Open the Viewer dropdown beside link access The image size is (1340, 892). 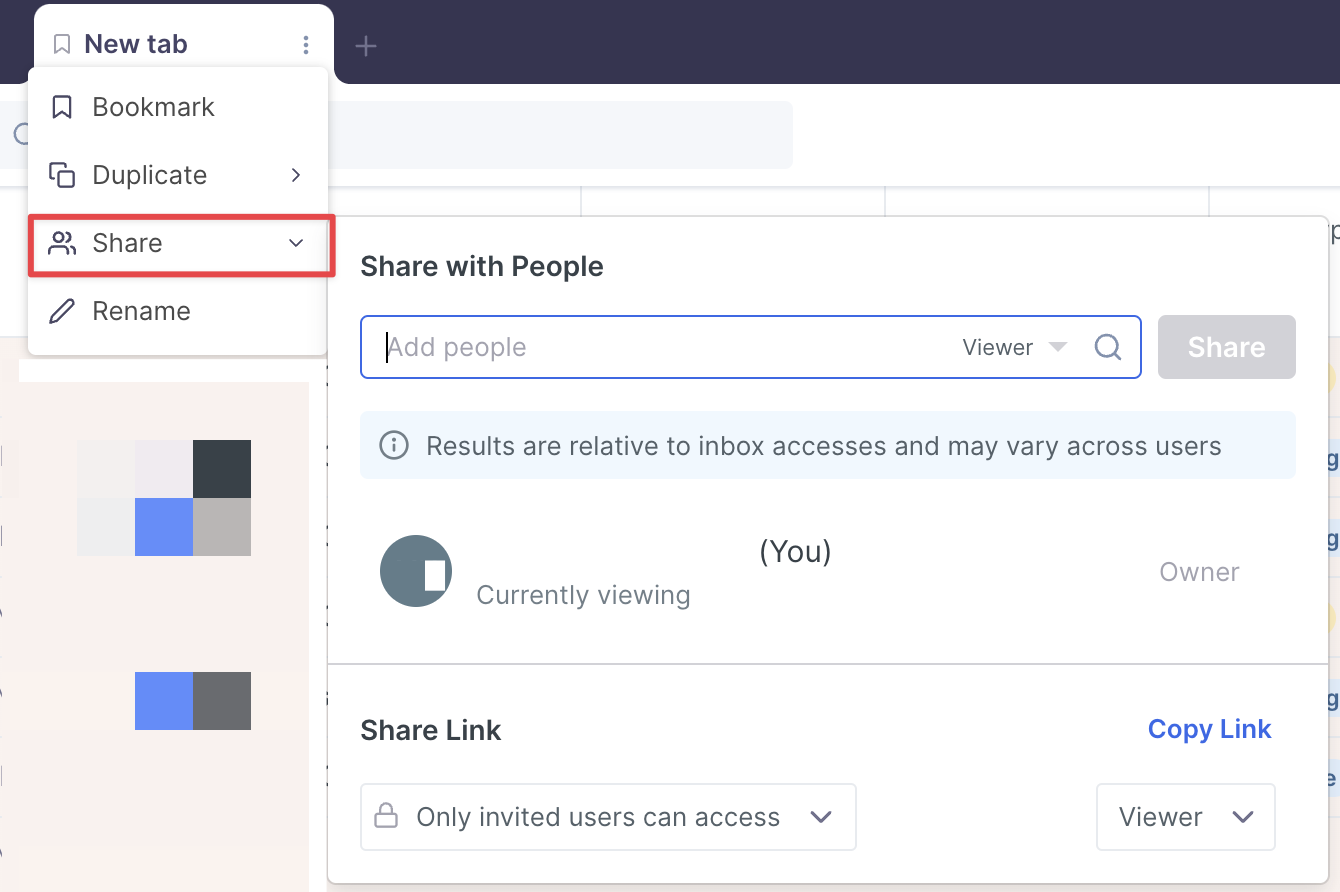tap(1185, 817)
